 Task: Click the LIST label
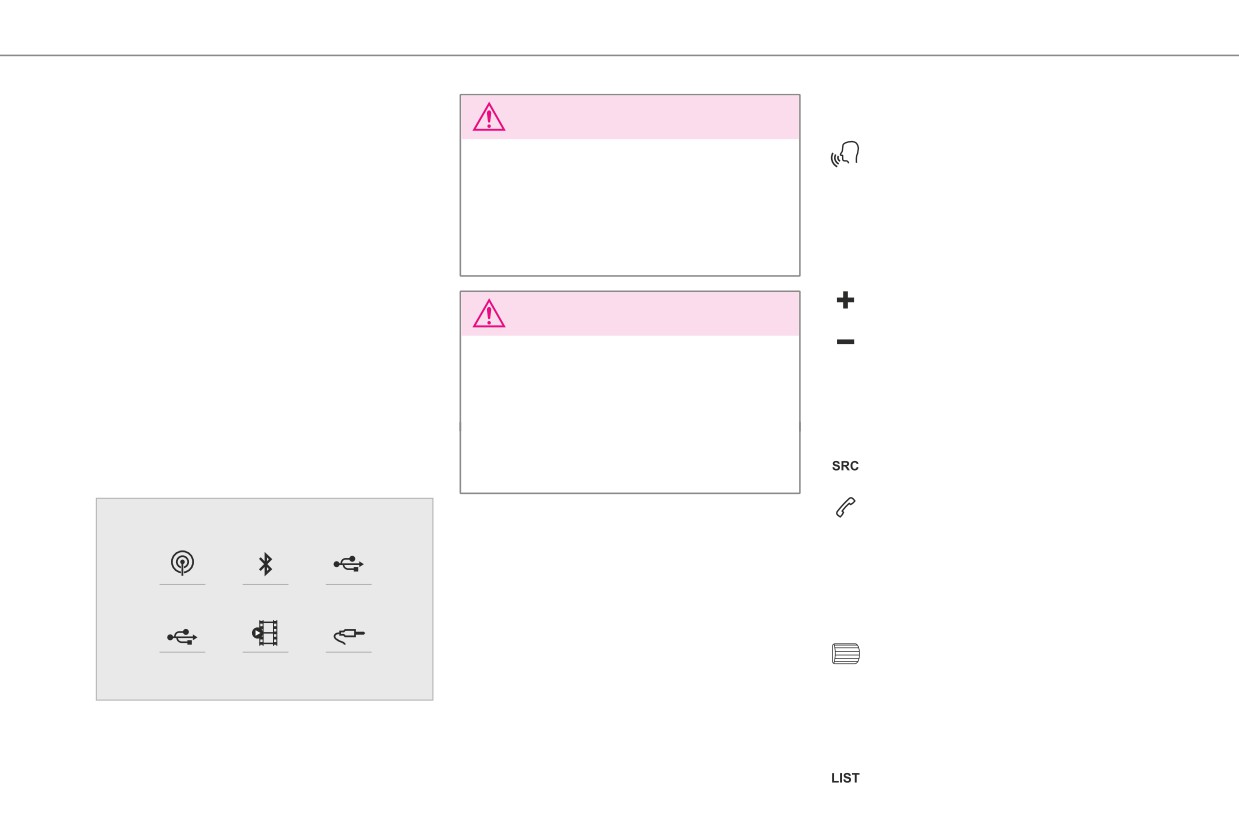click(x=845, y=778)
